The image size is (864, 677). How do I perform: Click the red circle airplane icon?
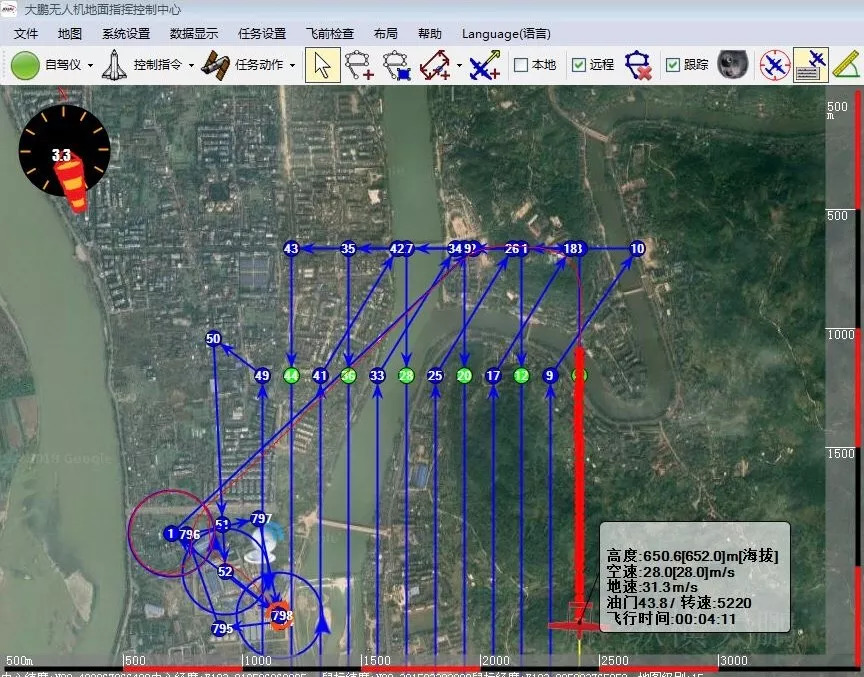(774, 65)
